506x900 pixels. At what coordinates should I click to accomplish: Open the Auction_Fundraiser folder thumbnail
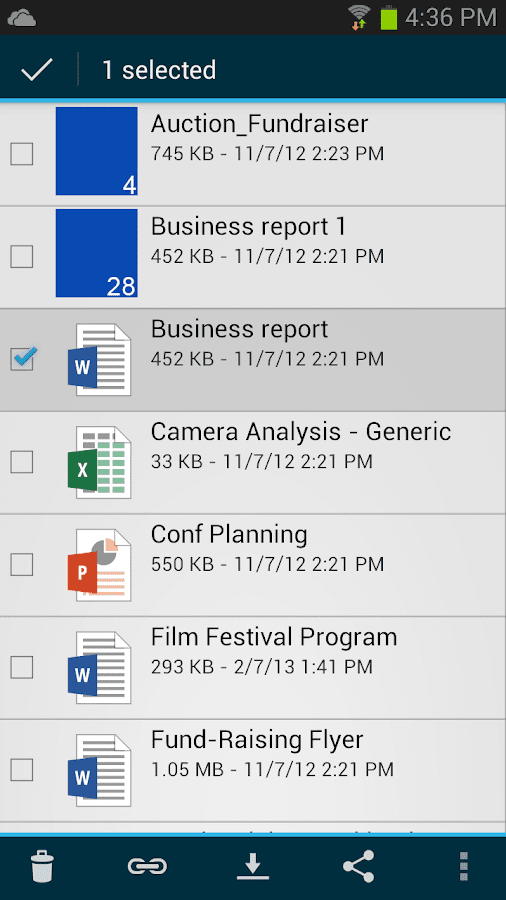(96, 151)
